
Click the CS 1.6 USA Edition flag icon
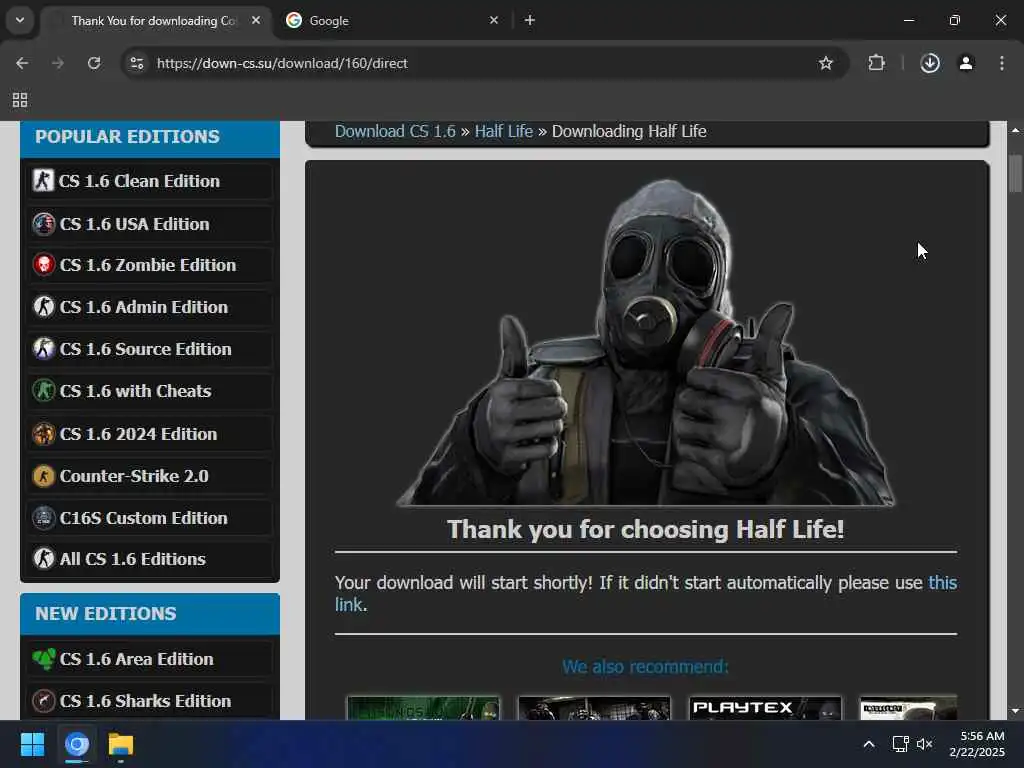(x=44, y=224)
